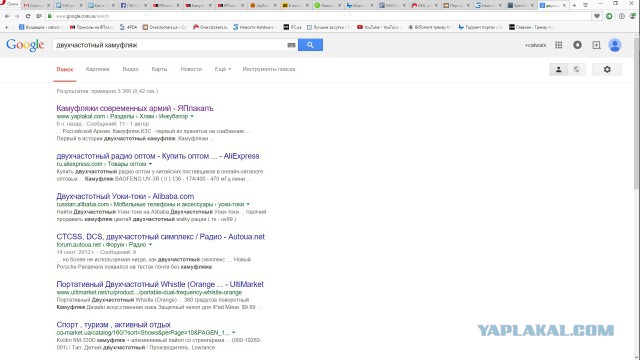Viewport: 640px width, 360px height.
Task: Open Google notifications circle icon
Action: tap(577, 45)
